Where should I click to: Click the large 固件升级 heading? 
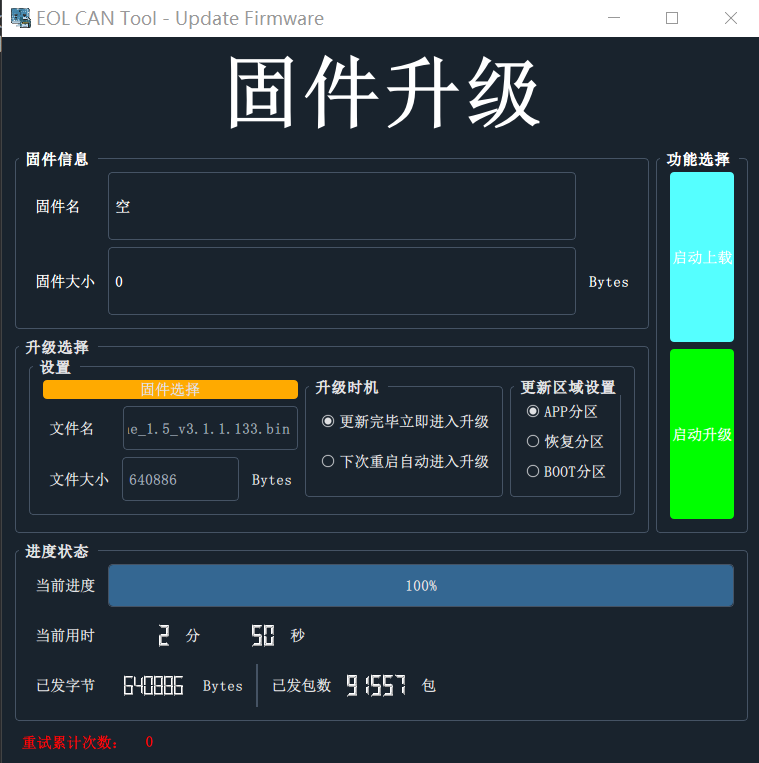tap(384, 91)
